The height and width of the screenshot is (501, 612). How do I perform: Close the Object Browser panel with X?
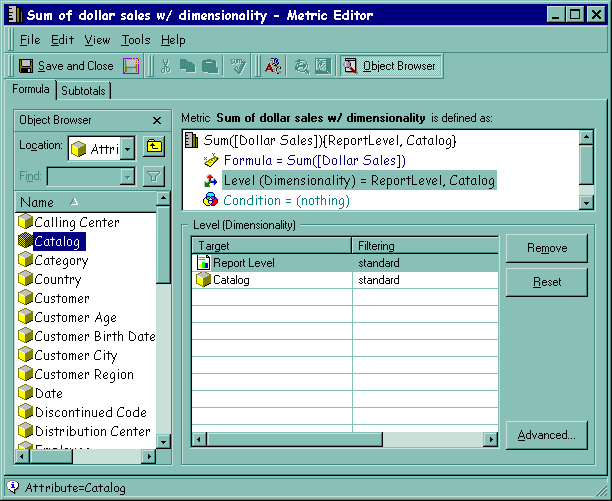coord(156,120)
